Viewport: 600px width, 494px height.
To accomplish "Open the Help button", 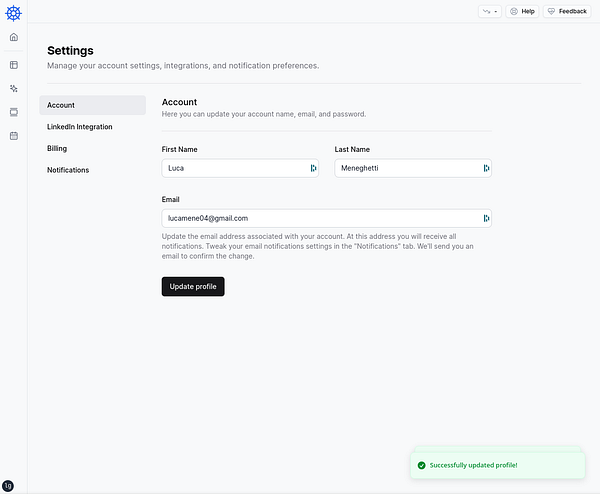I will (522, 11).
